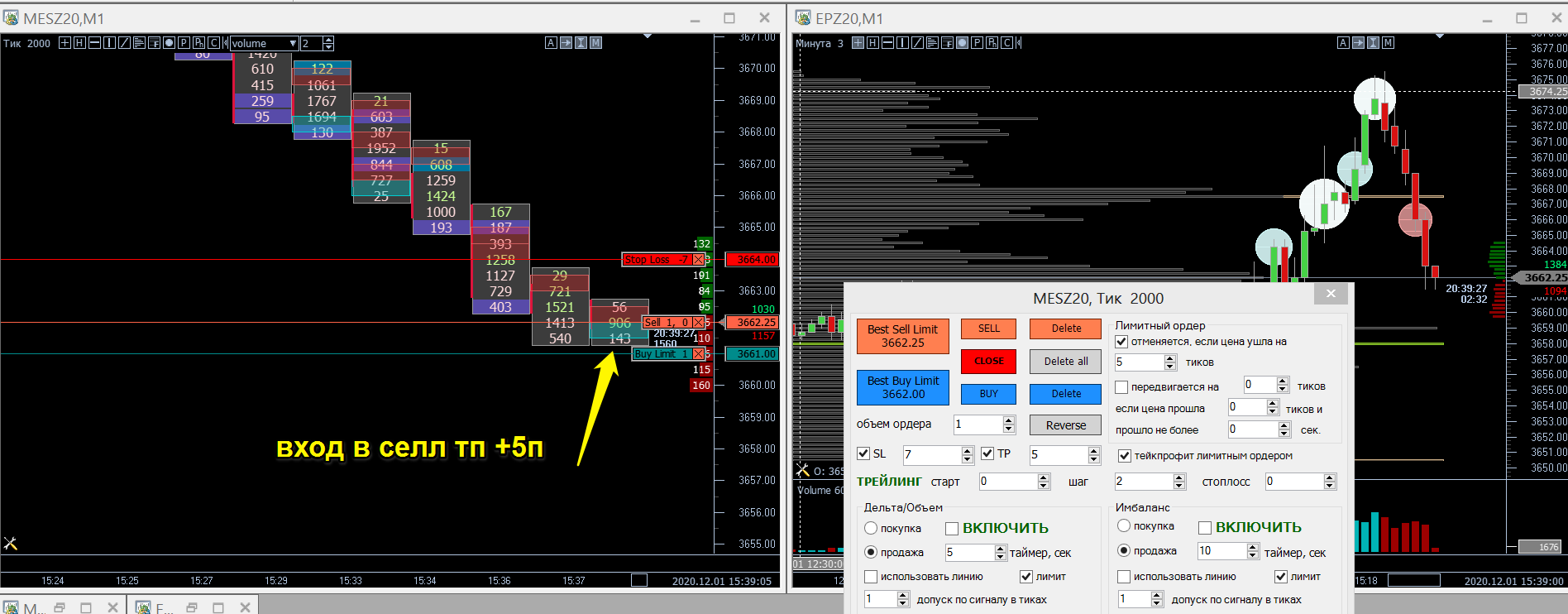Select crosshair tool in EPZ20 chart toolbar

(858, 43)
